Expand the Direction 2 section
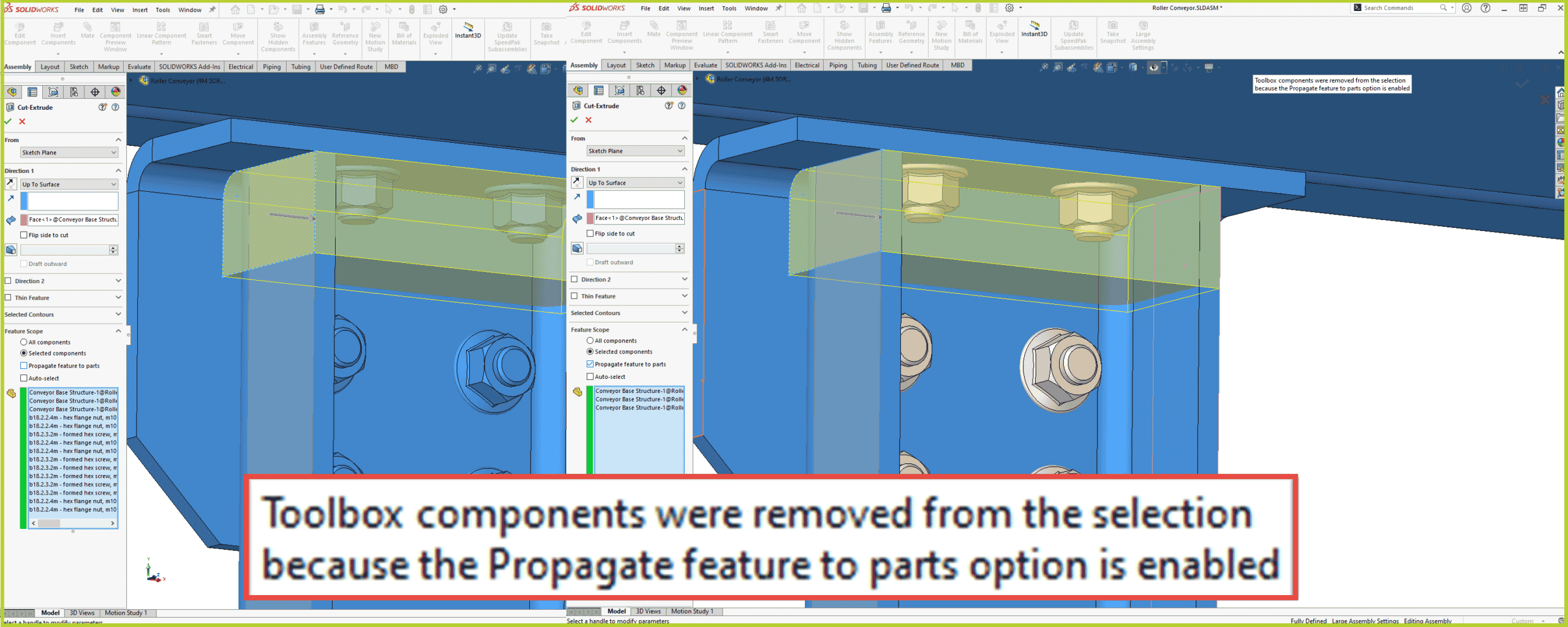1568x627 pixels. (118, 281)
